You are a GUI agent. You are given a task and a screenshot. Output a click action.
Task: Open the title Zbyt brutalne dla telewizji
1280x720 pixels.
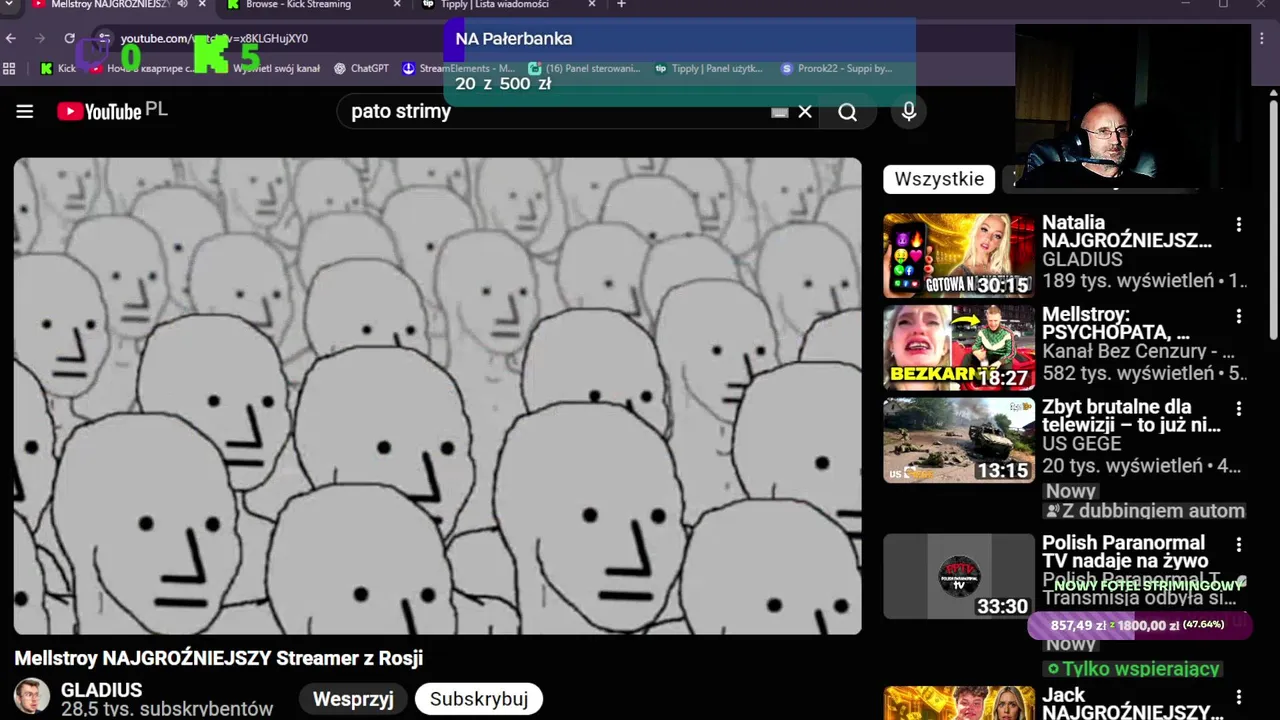pyautogui.click(x=1131, y=416)
